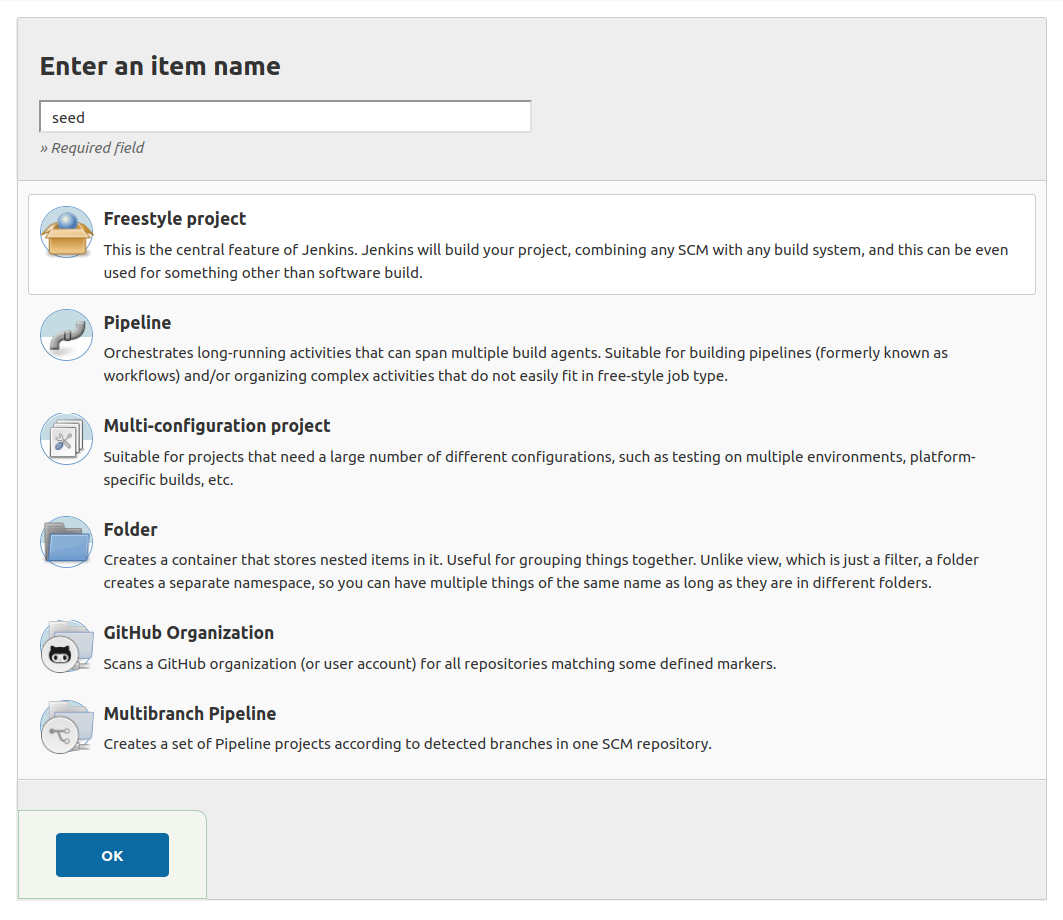Click the Freestyle project title
Image resolution: width=1063 pixels, height=920 pixels.
pyautogui.click(x=175, y=219)
